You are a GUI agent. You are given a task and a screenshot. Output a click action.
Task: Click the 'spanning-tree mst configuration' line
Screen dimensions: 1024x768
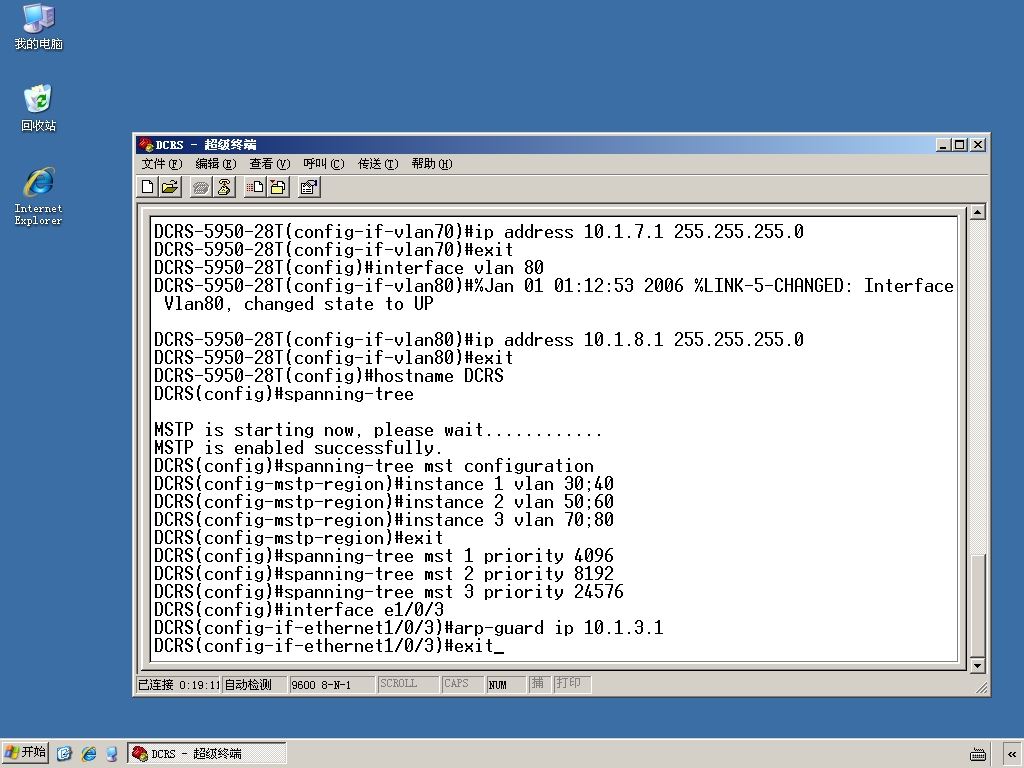coord(374,466)
